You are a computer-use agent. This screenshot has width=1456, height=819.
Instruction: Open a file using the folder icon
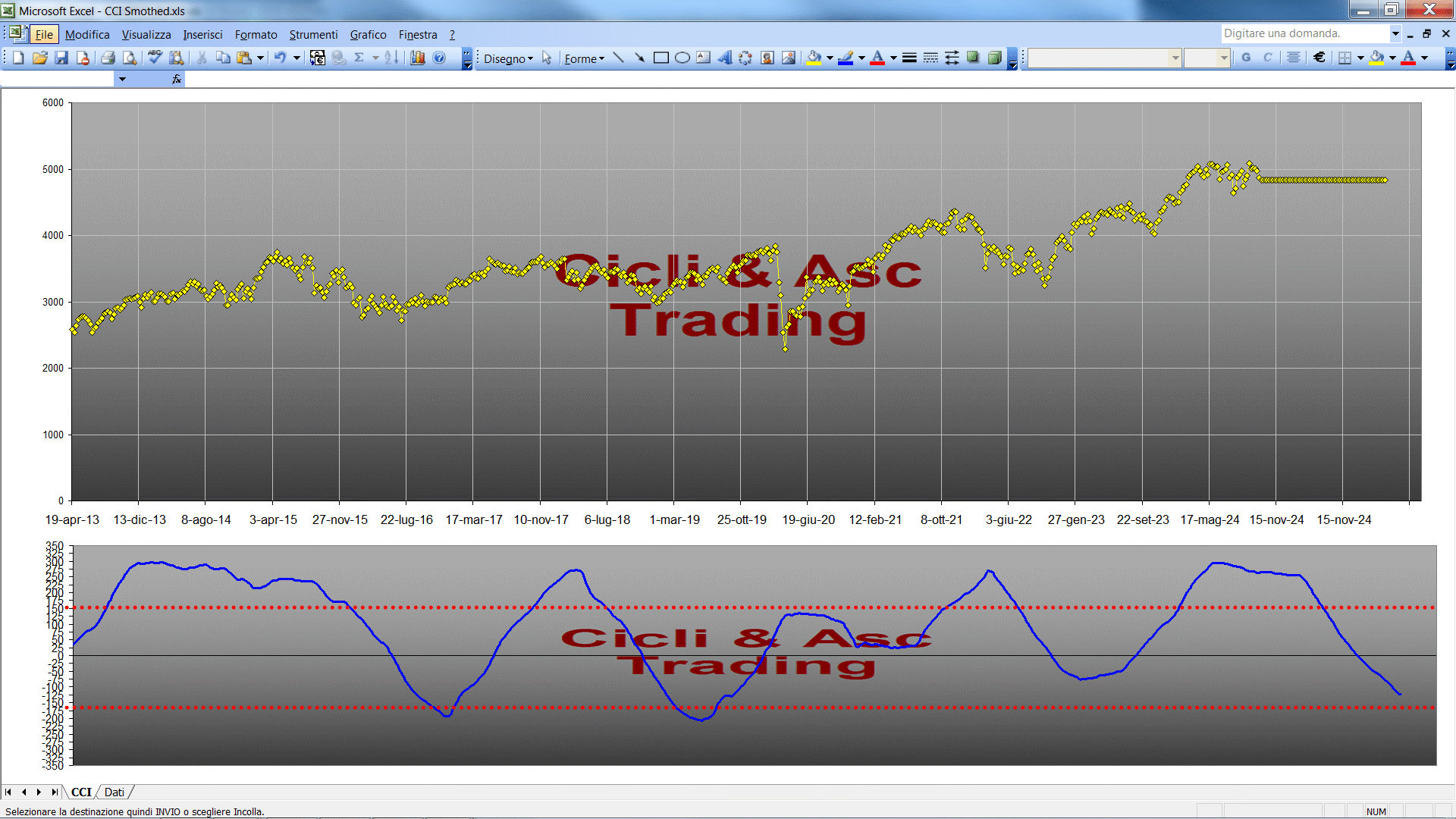point(39,58)
